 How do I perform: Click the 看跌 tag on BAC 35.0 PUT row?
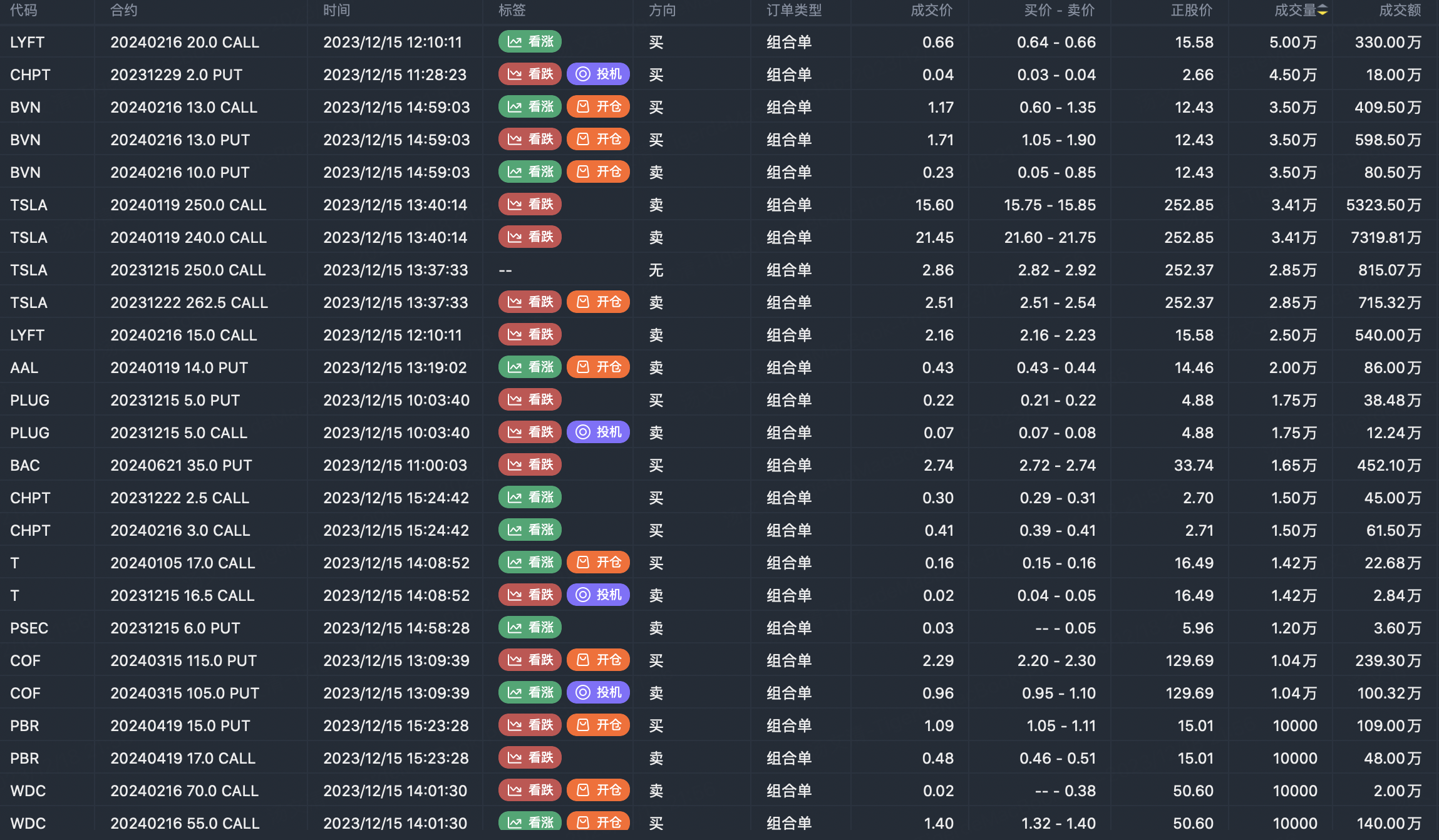530,465
